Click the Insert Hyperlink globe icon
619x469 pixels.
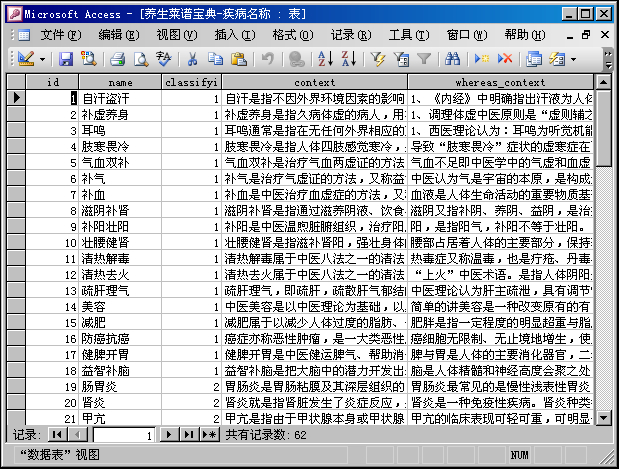296,59
